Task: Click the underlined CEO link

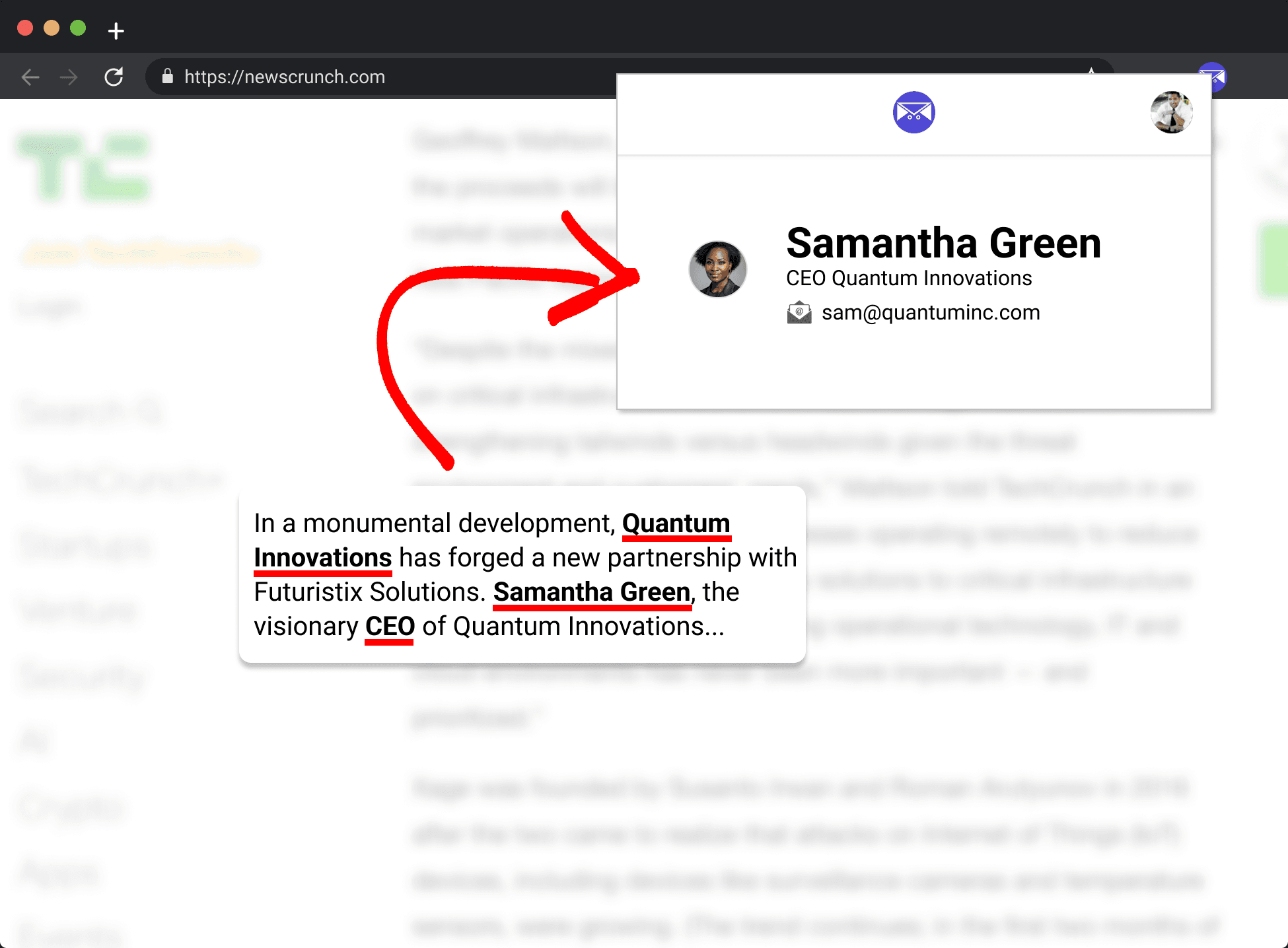Action: click(x=389, y=626)
